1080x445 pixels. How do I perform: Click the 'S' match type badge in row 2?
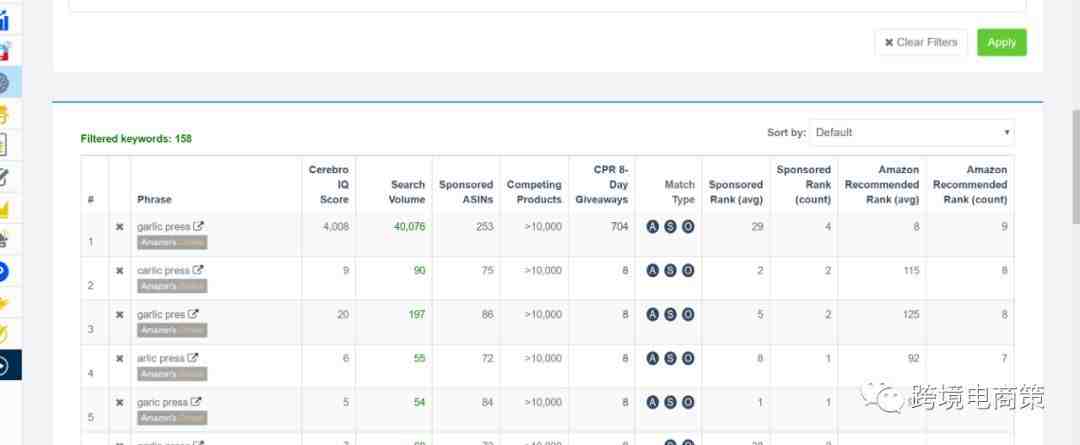click(670, 271)
